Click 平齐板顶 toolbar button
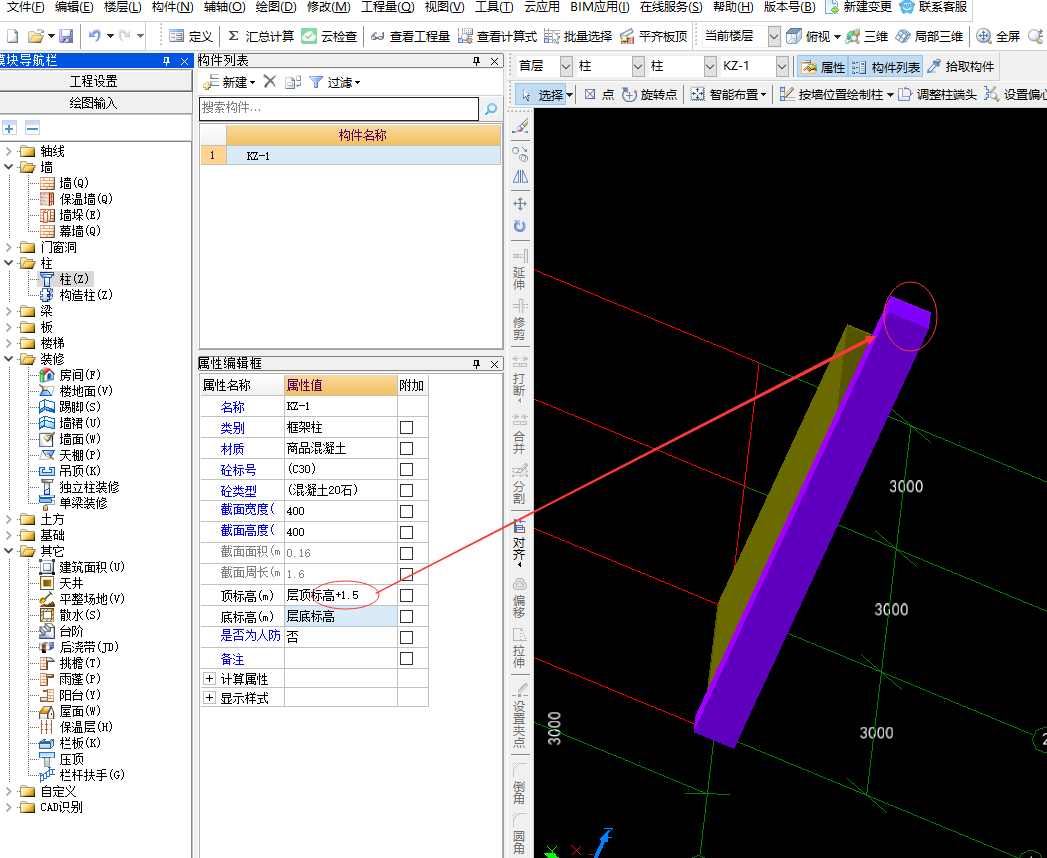The height and width of the screenshot is (858, 1047). click(654, 36)
